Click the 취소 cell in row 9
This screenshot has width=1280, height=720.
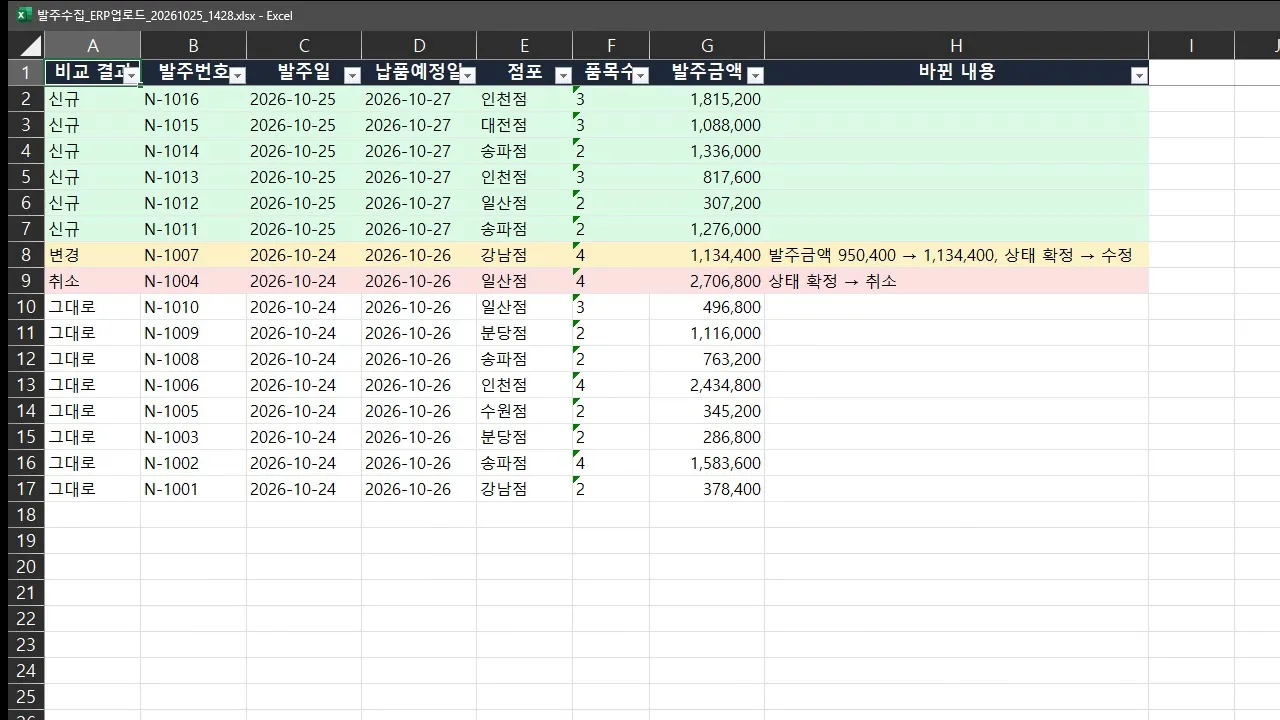click(93, 281)
